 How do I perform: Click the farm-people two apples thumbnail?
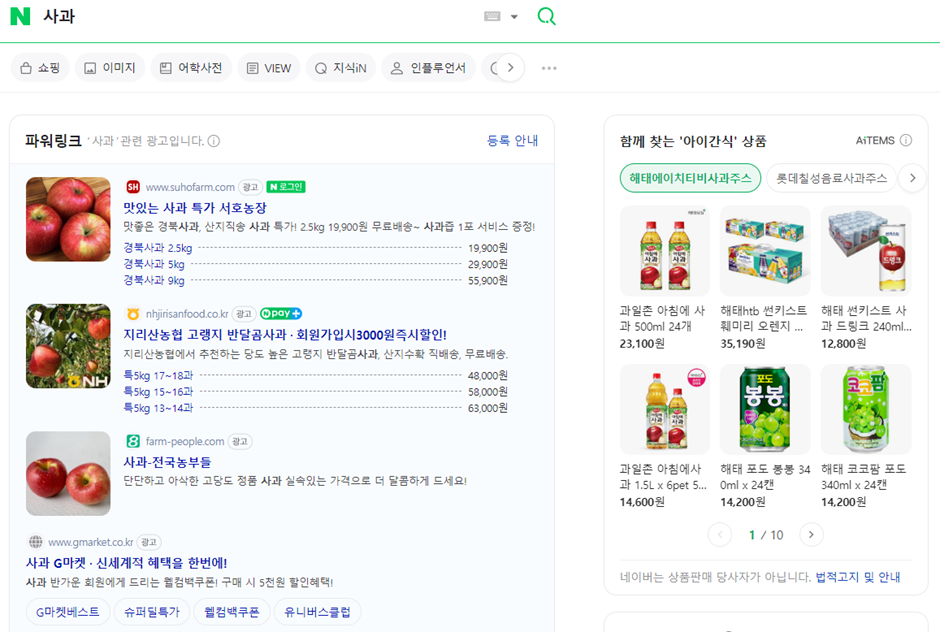(x=68, y=473)
